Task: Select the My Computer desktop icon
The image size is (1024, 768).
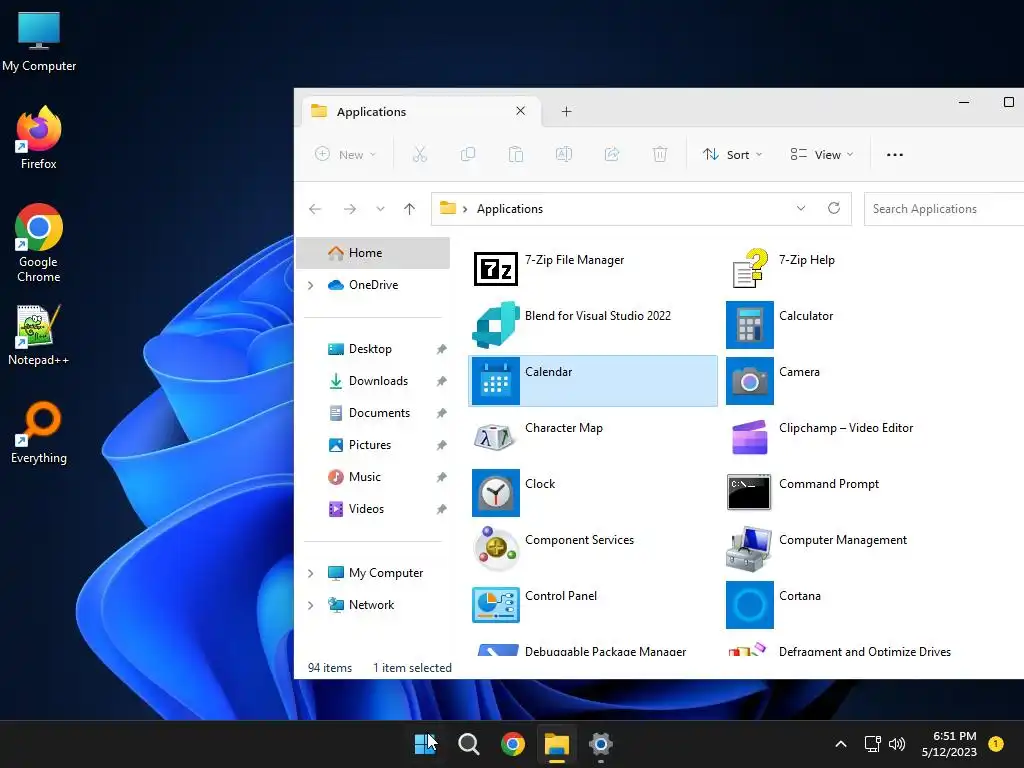Action: 39,41
